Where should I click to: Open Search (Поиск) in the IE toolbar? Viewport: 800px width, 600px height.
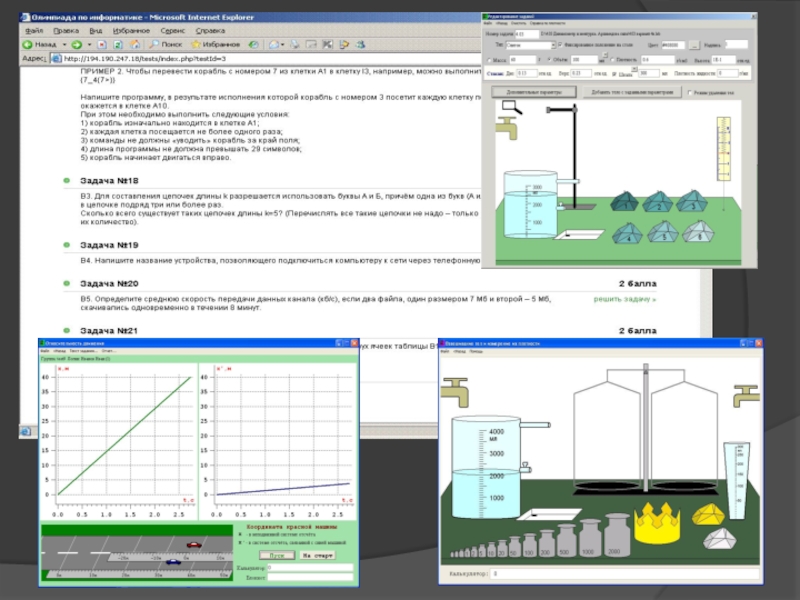(x=166, y=44)
